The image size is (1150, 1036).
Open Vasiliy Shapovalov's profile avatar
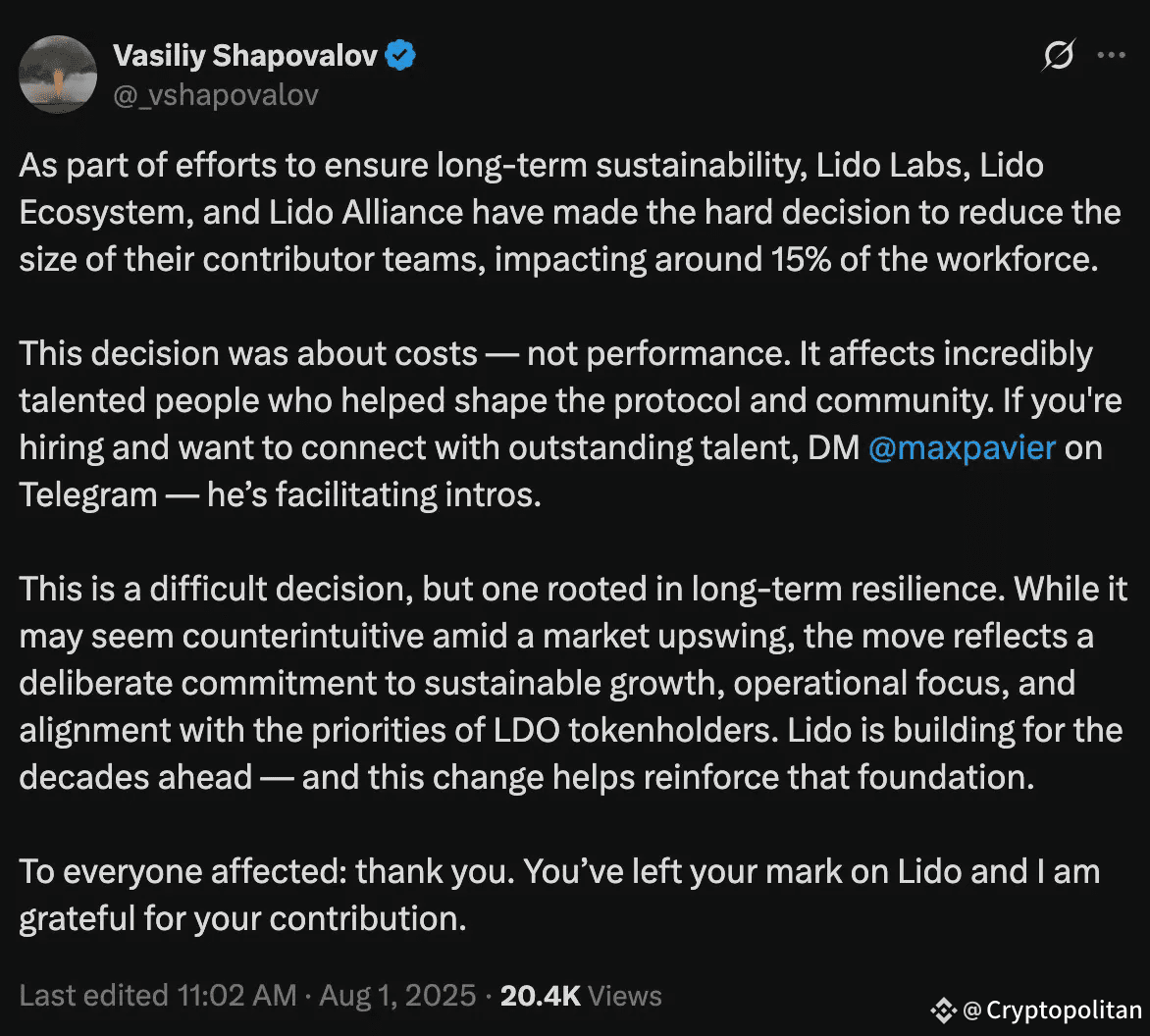(58, 74)
